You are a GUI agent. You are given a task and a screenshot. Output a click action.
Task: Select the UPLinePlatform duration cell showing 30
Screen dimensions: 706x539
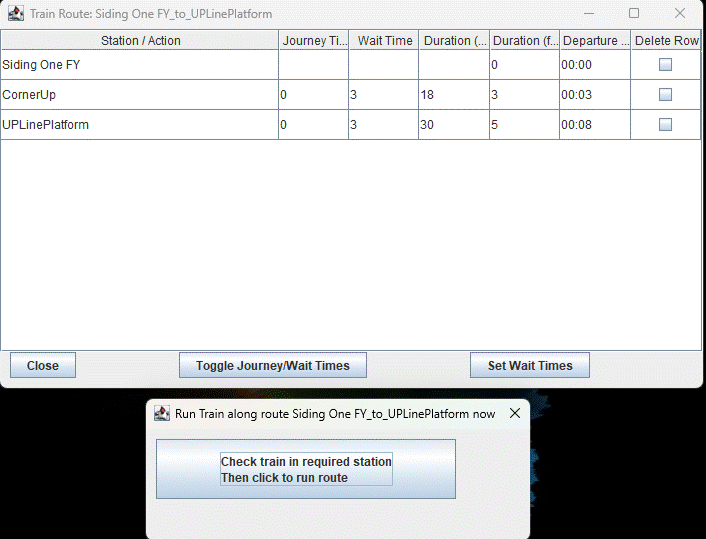[454, 125]
